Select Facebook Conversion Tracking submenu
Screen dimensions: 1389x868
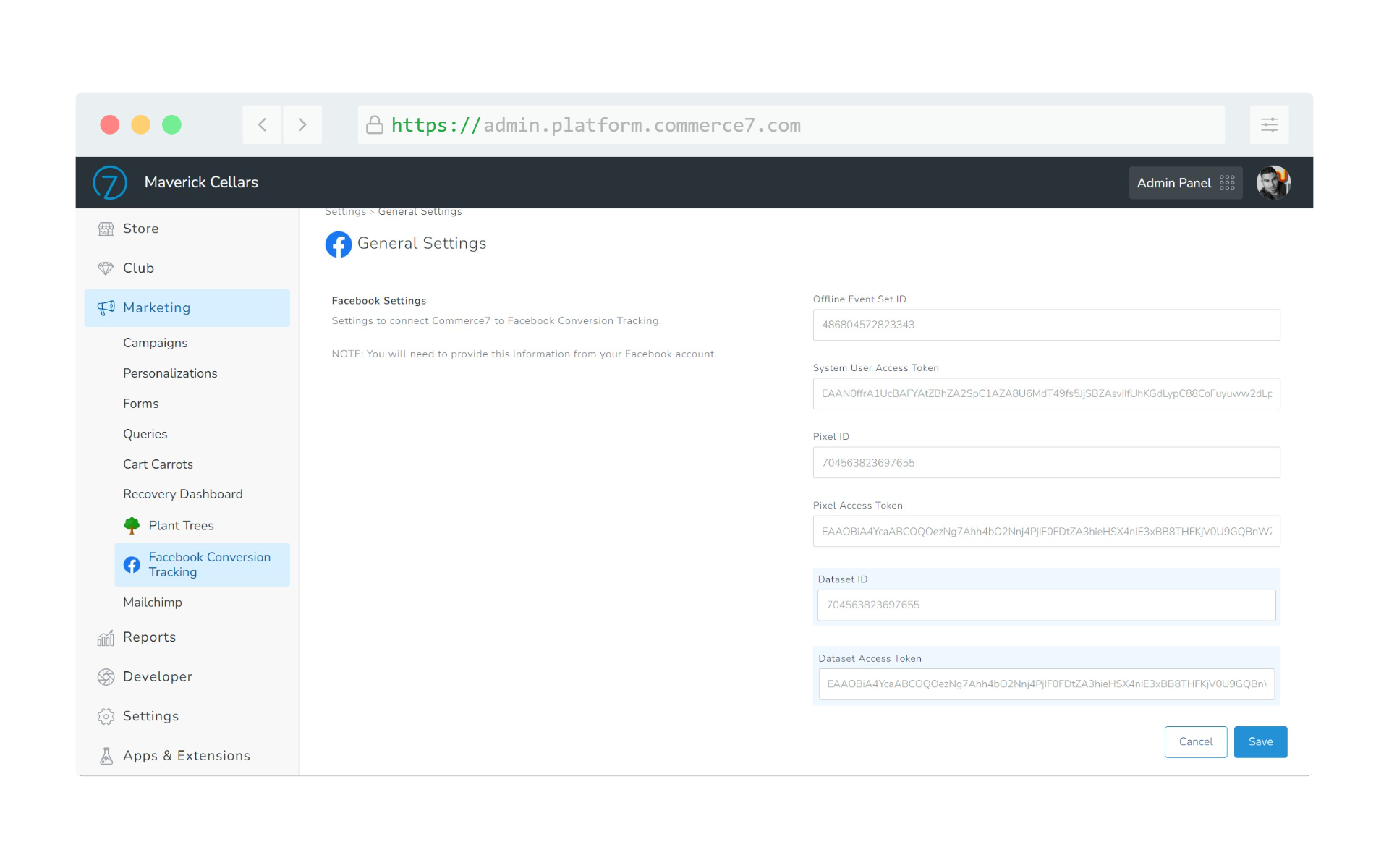point(202,565)
